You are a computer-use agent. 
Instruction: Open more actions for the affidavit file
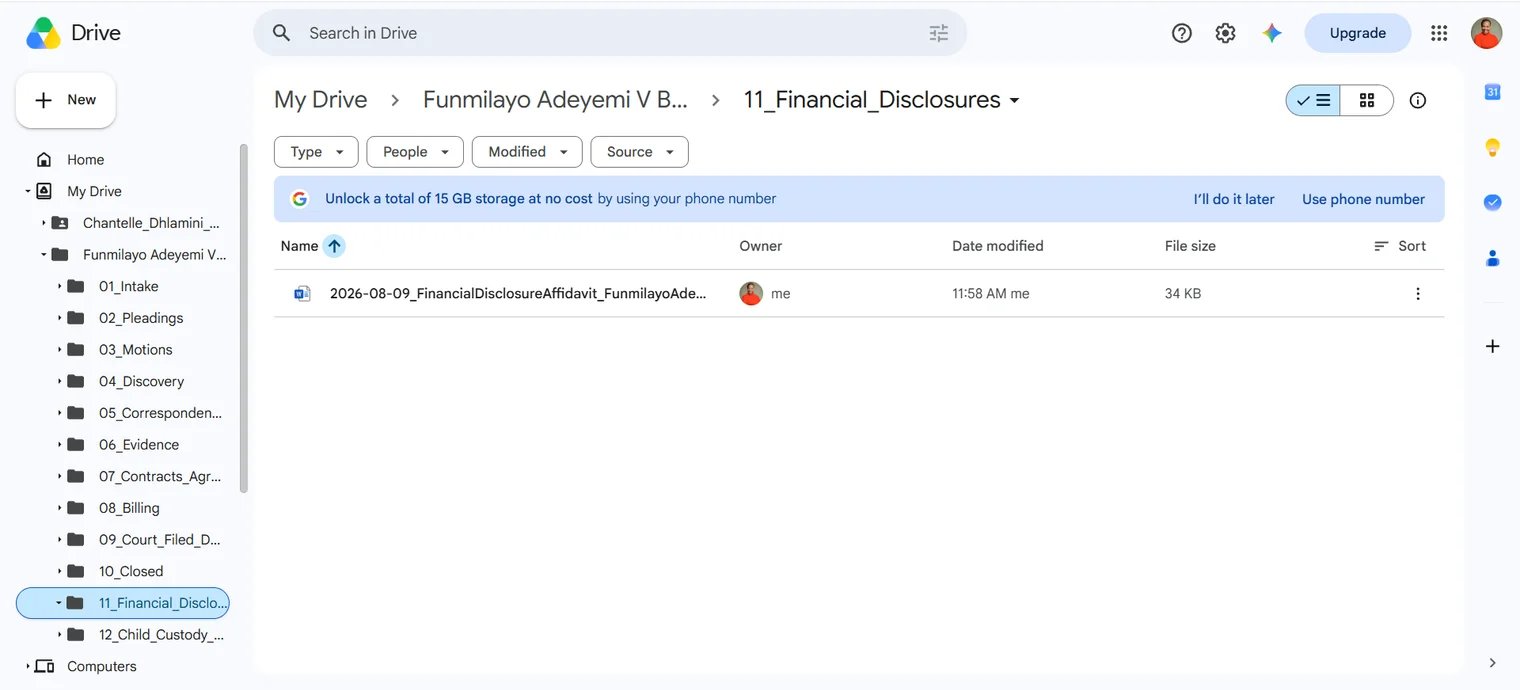tap(1417, 294)
